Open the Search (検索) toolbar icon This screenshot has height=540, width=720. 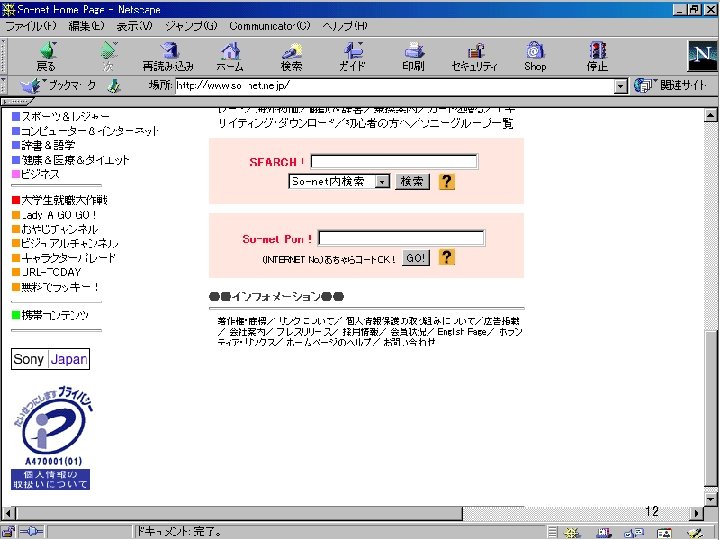point(292,56)
